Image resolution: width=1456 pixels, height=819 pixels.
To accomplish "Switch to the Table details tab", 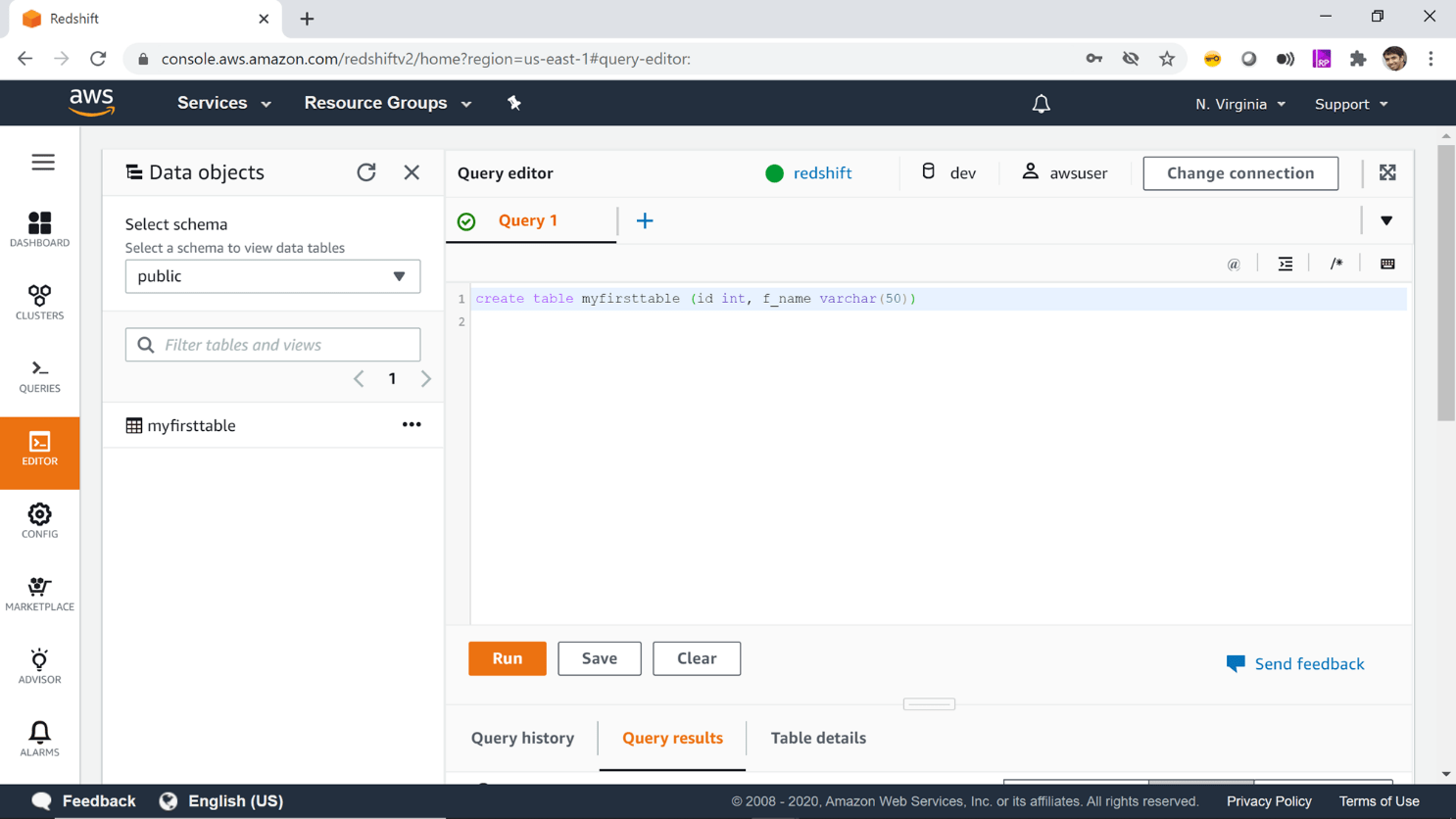I will point(818,738).
